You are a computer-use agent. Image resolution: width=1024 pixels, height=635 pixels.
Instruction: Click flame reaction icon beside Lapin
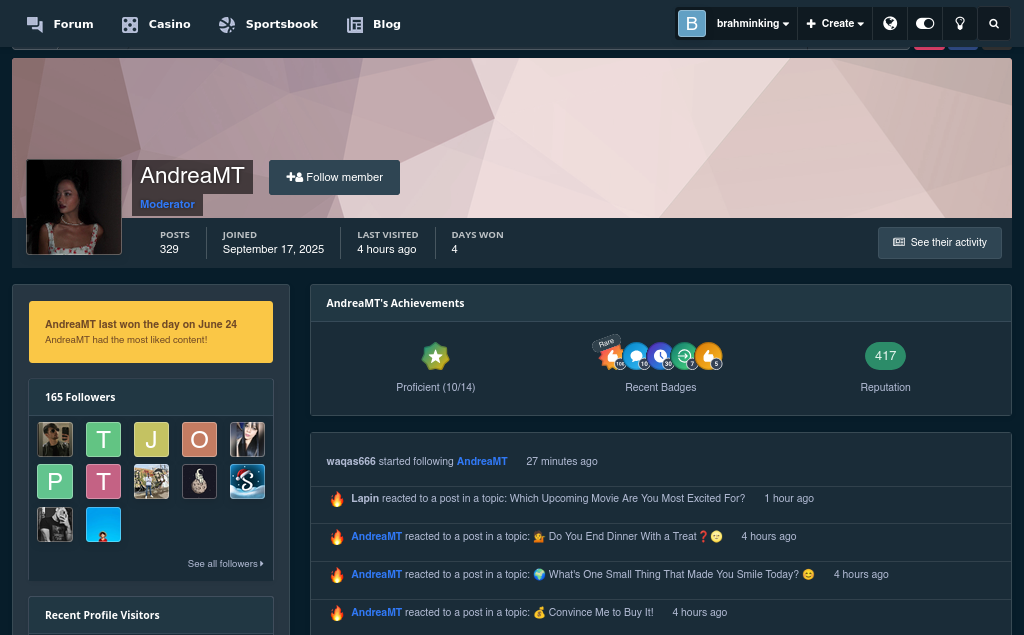(337, 499)
